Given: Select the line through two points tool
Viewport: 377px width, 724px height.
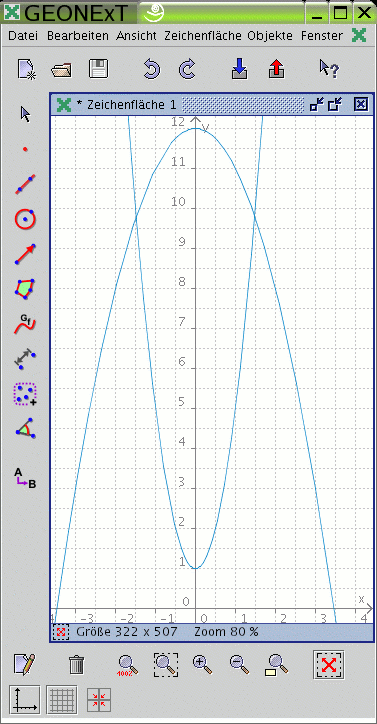Looking at the screenshot, I should 25,185.
